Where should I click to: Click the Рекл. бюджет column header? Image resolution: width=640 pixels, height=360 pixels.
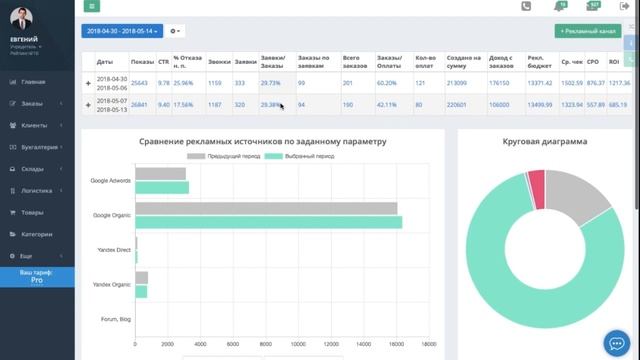coord(540,62)
